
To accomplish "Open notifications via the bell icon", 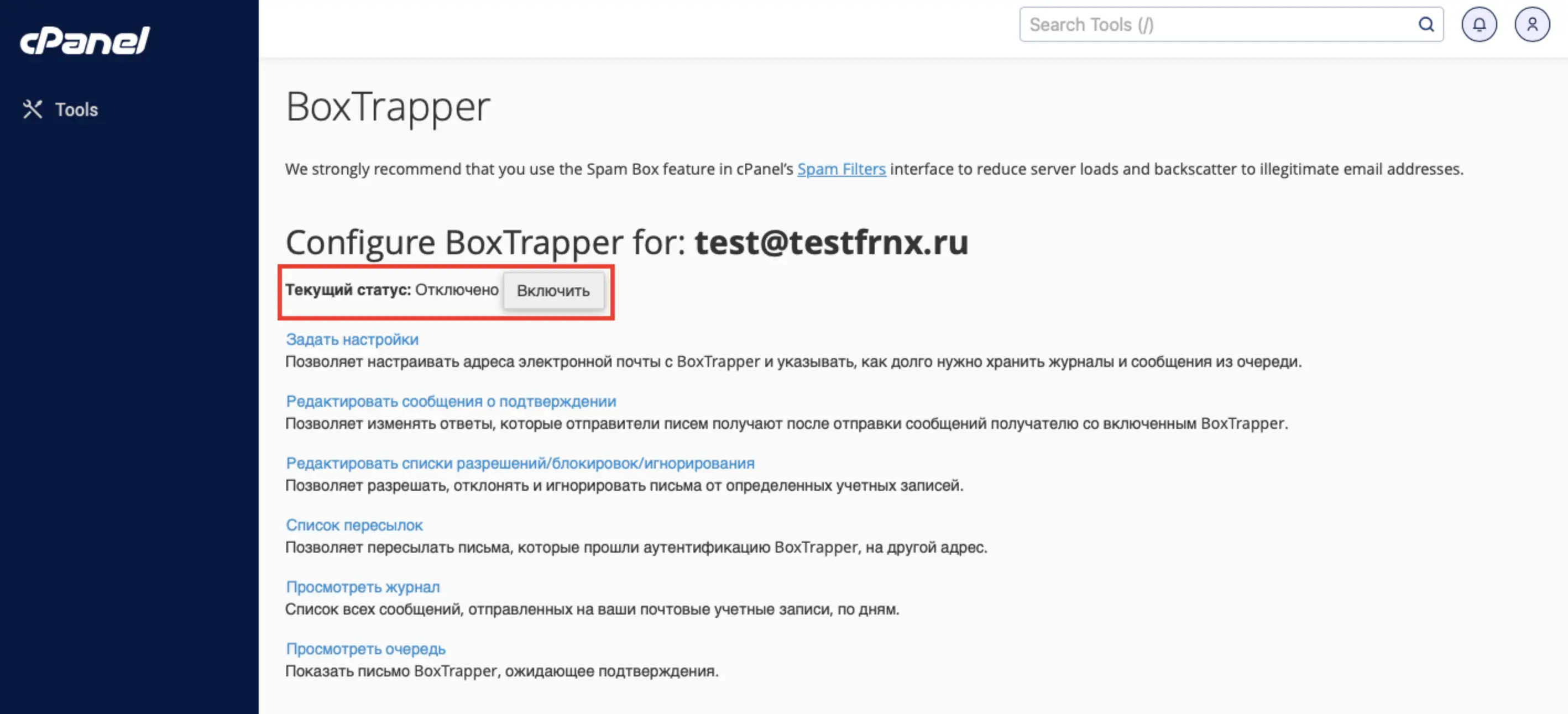I will (x=1479, y=24).
